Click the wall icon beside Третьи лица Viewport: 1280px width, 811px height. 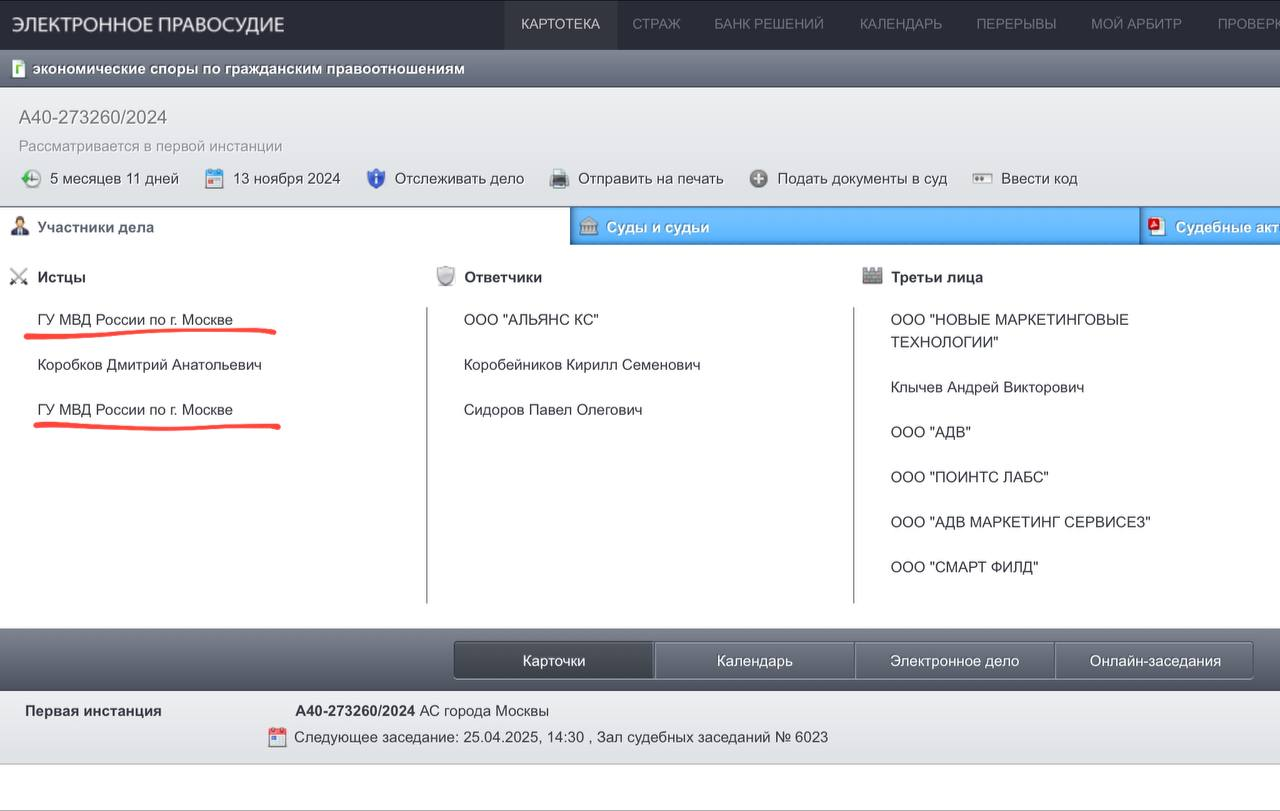[872, 276]
